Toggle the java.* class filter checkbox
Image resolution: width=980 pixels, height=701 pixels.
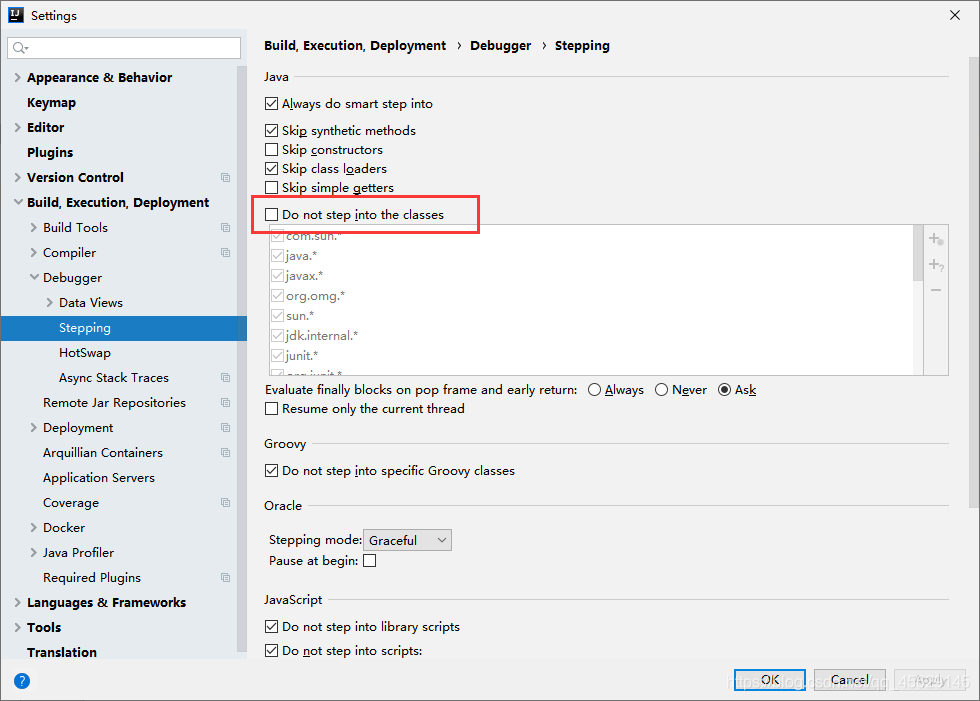click(x=278, y=256)
